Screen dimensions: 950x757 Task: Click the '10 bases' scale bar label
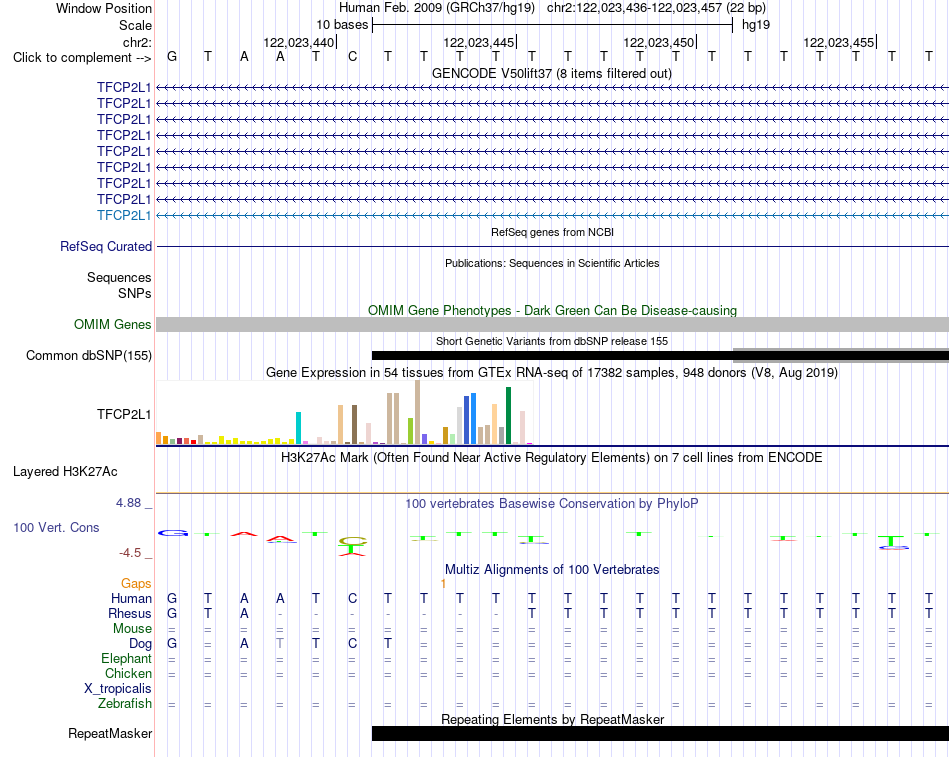click(x=342, y=25)
